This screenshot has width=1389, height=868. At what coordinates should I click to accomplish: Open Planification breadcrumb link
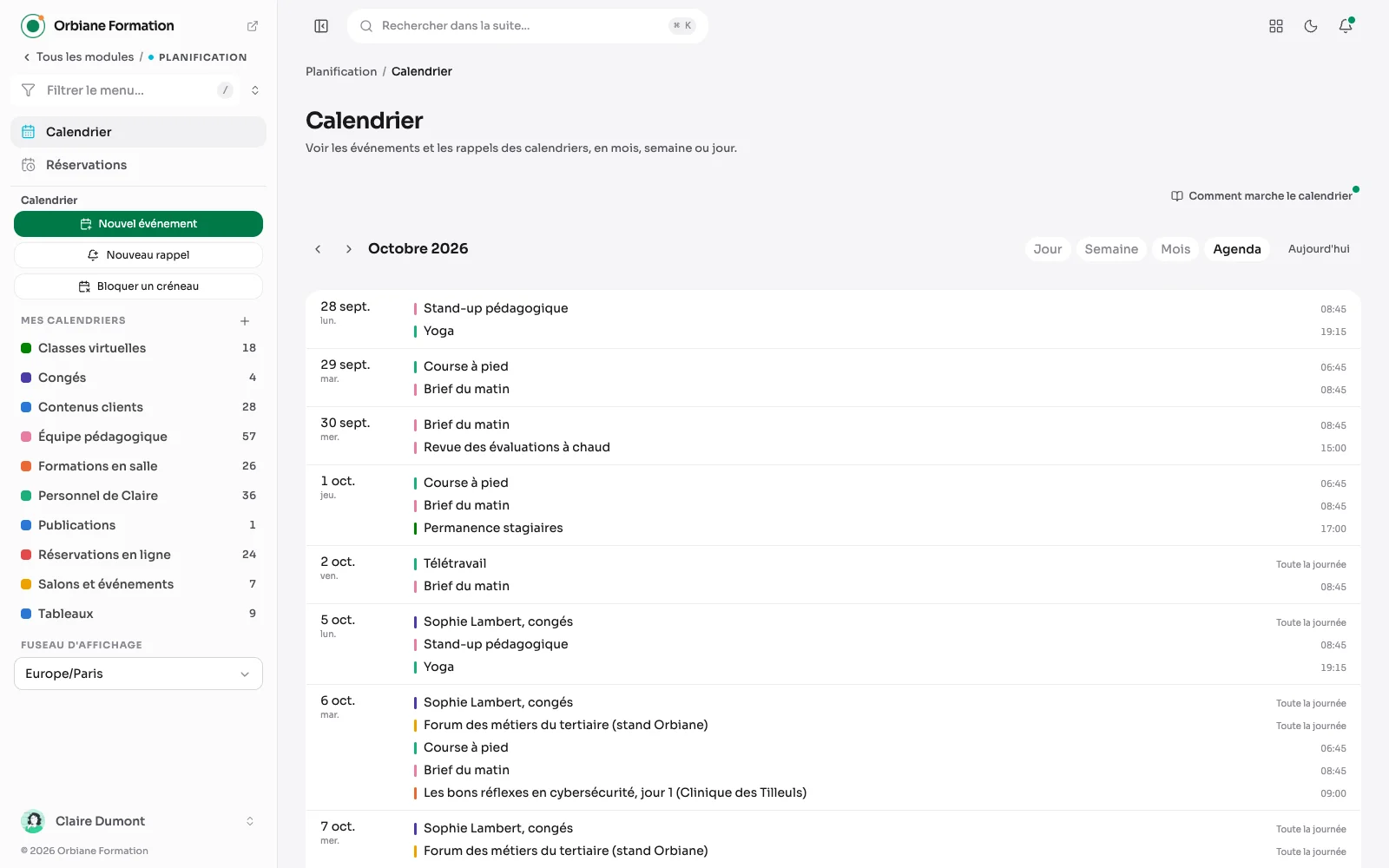point(341,72)
